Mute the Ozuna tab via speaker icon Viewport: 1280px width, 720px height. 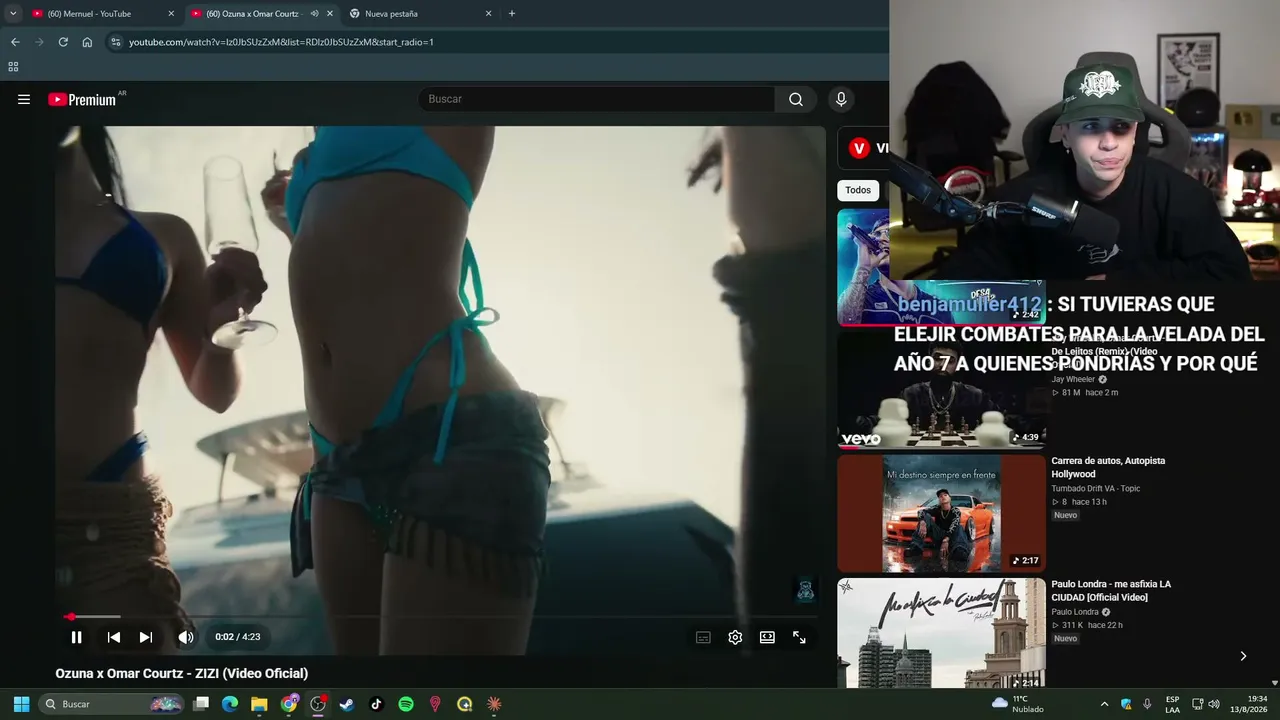coord(314,14)
